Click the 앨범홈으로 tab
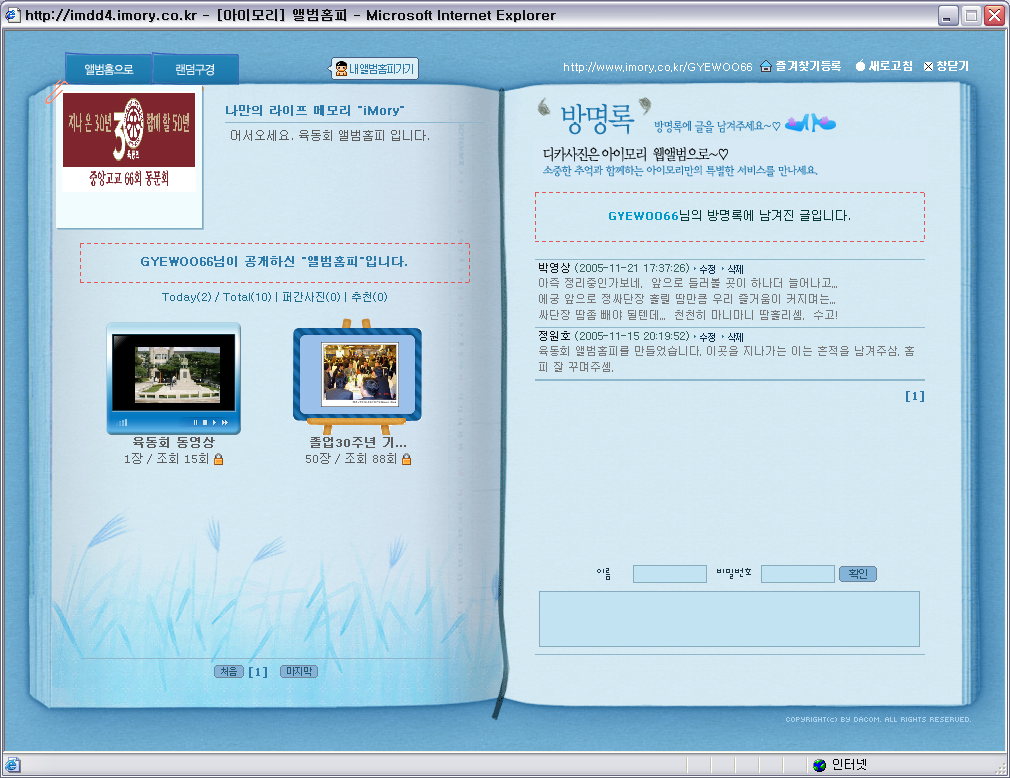 click(x=108, y=69)
